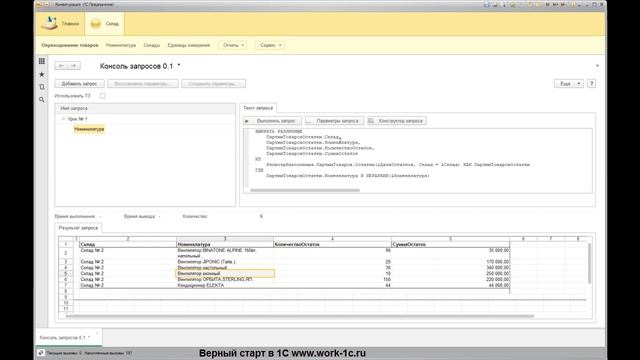Launch the Конструктор запроса button
This screenshot has height=360, width=640.
[x=397, y=121]
